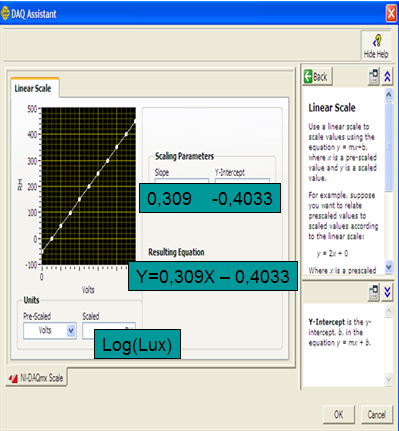
Task: Click the 'Linear Scale' help heading
Action: pyautogui.click(x=332, y=107)
